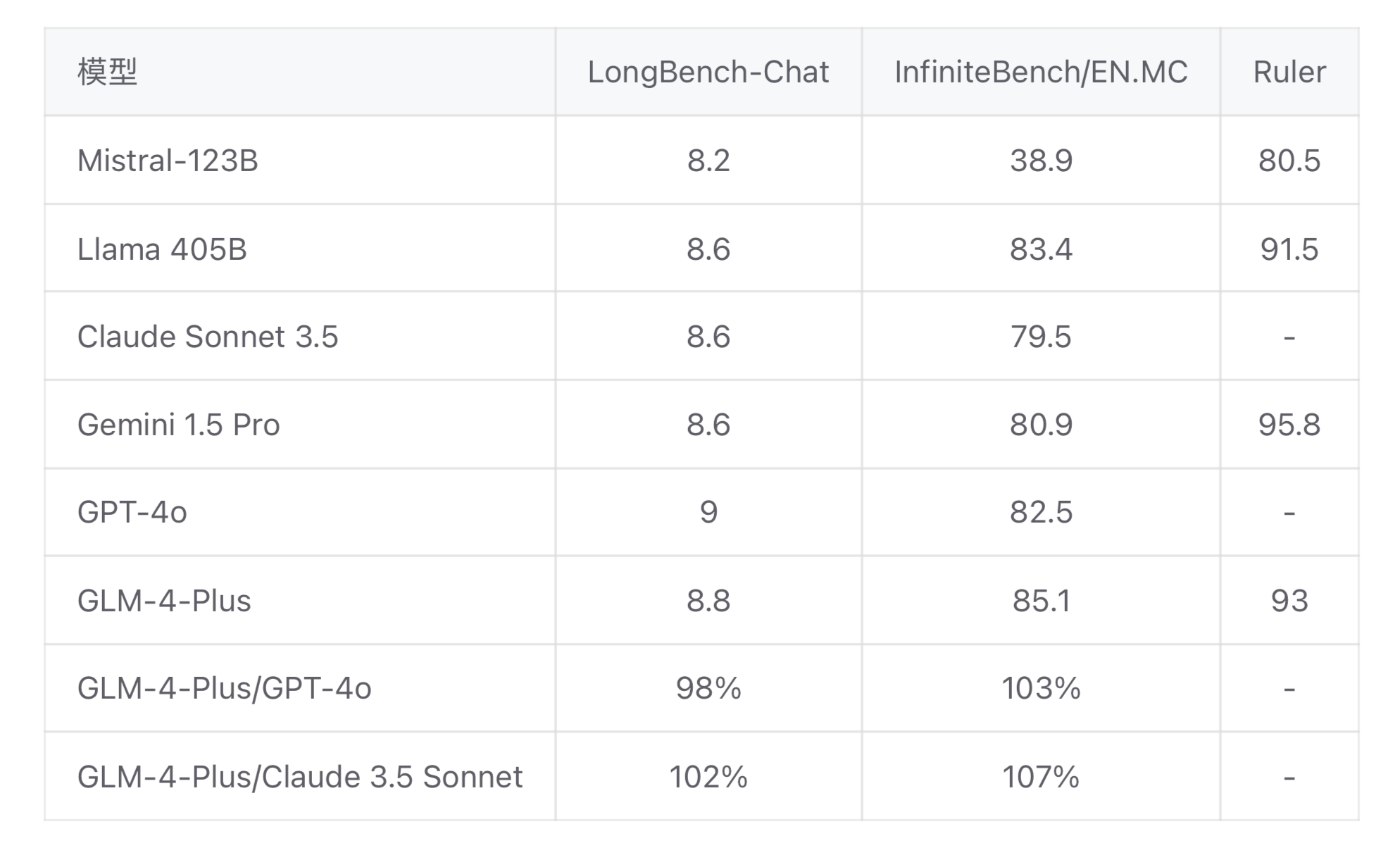
Task: Click the 模型 column header
Action: click(x=107, y=72)
